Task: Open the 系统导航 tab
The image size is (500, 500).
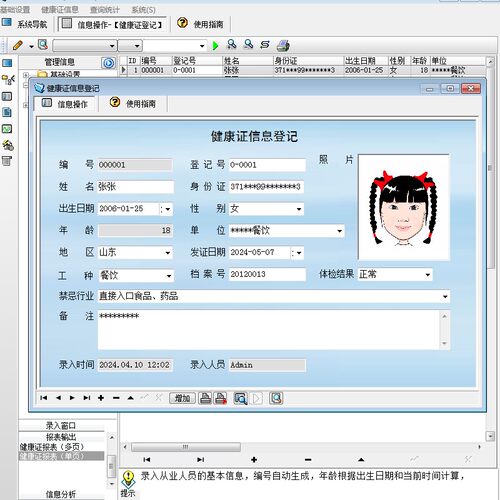Action: [25, 24]
